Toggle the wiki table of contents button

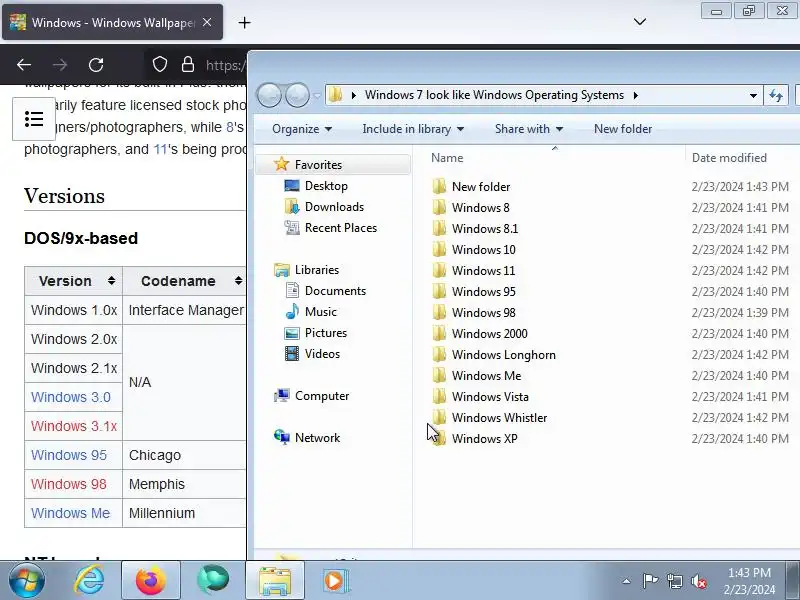point(34,119)
